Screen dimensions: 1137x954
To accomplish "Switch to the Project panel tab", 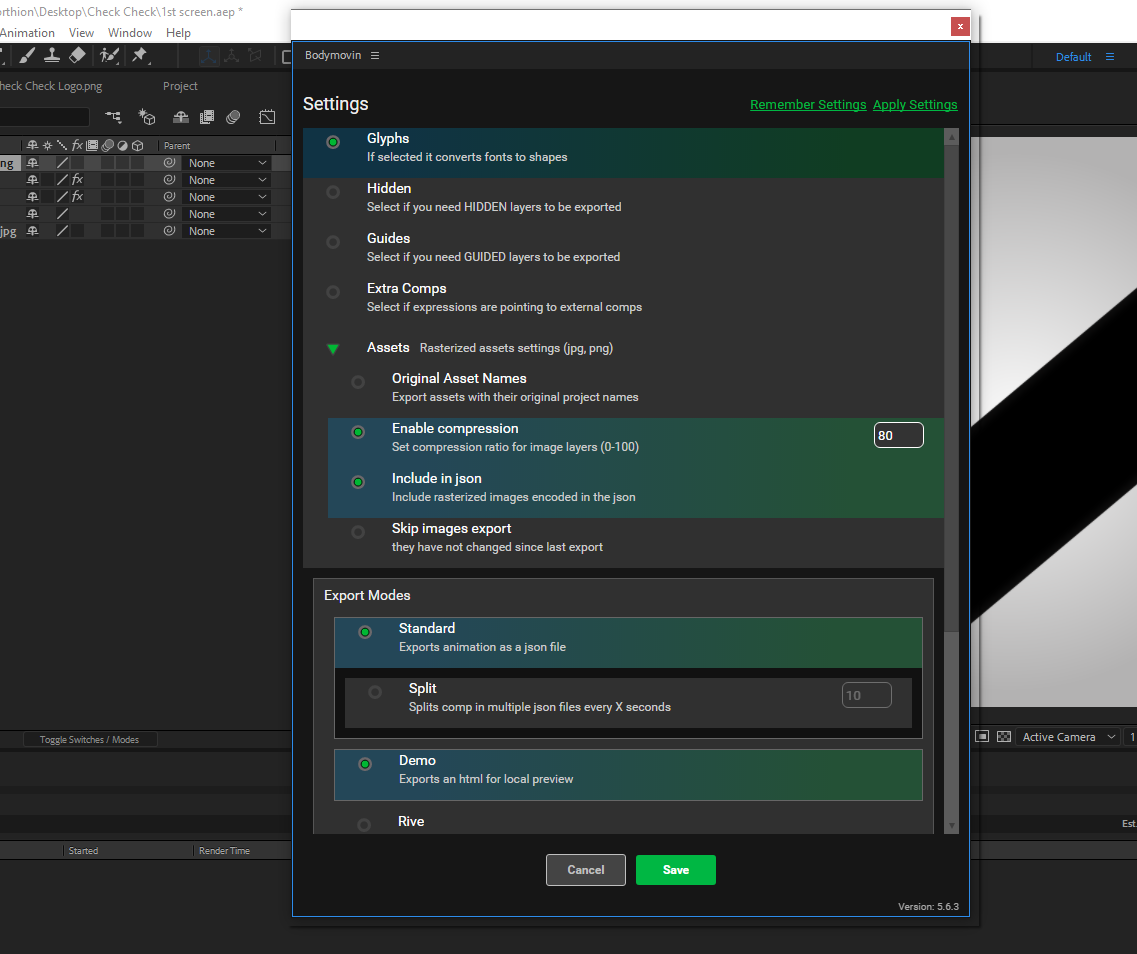I will coord(180,86).
